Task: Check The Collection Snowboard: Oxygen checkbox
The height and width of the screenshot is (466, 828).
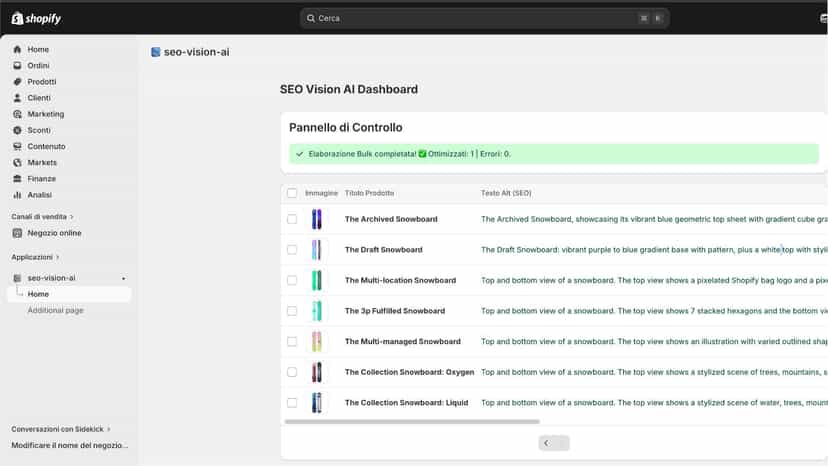Action: [292, 372]
